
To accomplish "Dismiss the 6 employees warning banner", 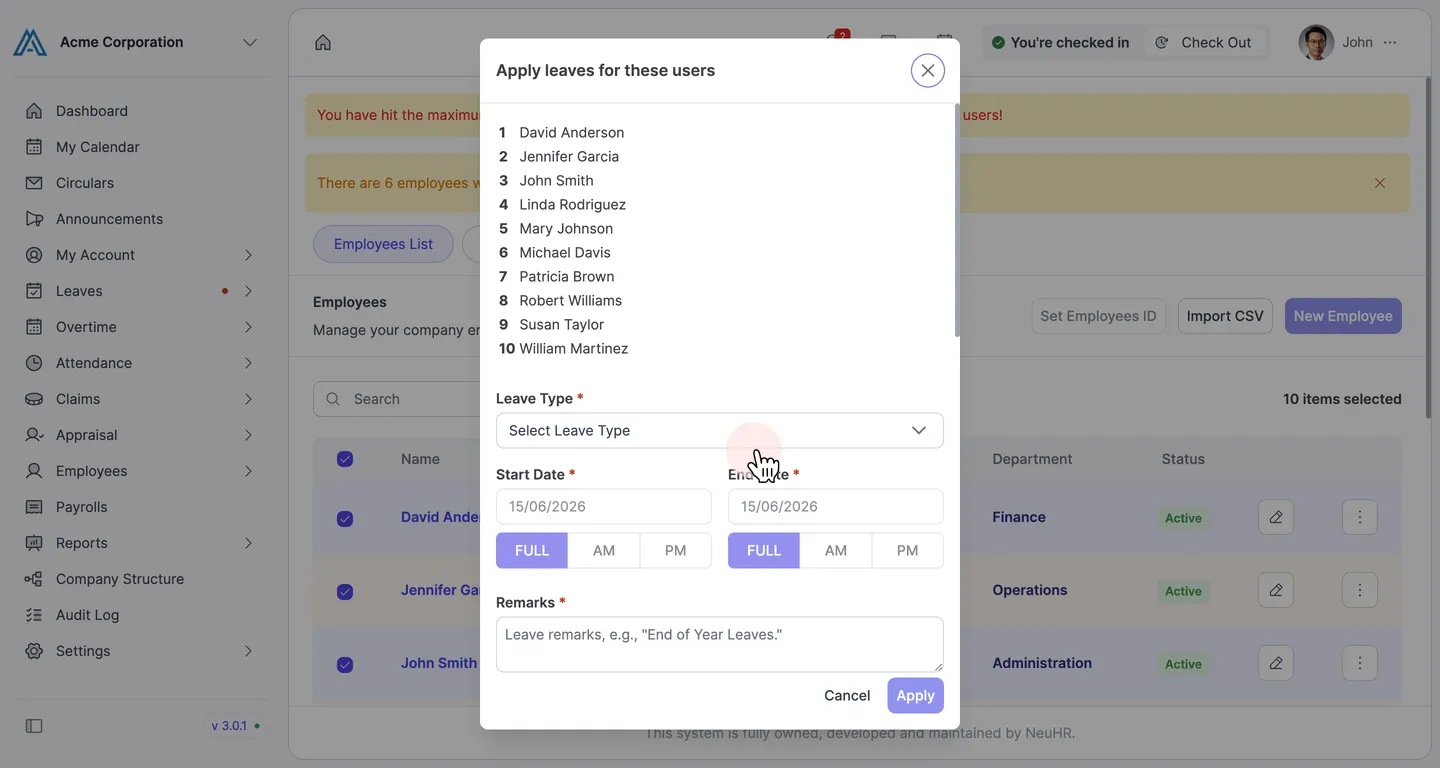I will 1380,183.
